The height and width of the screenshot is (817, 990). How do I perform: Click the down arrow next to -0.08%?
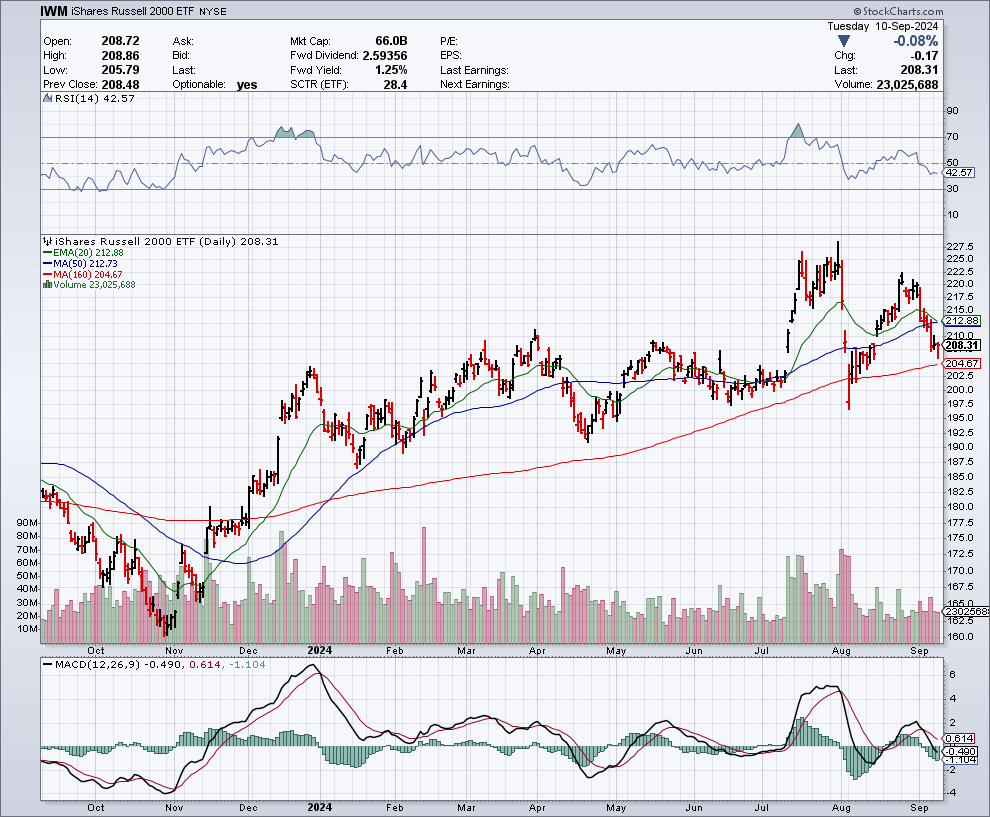coord(844,41)
